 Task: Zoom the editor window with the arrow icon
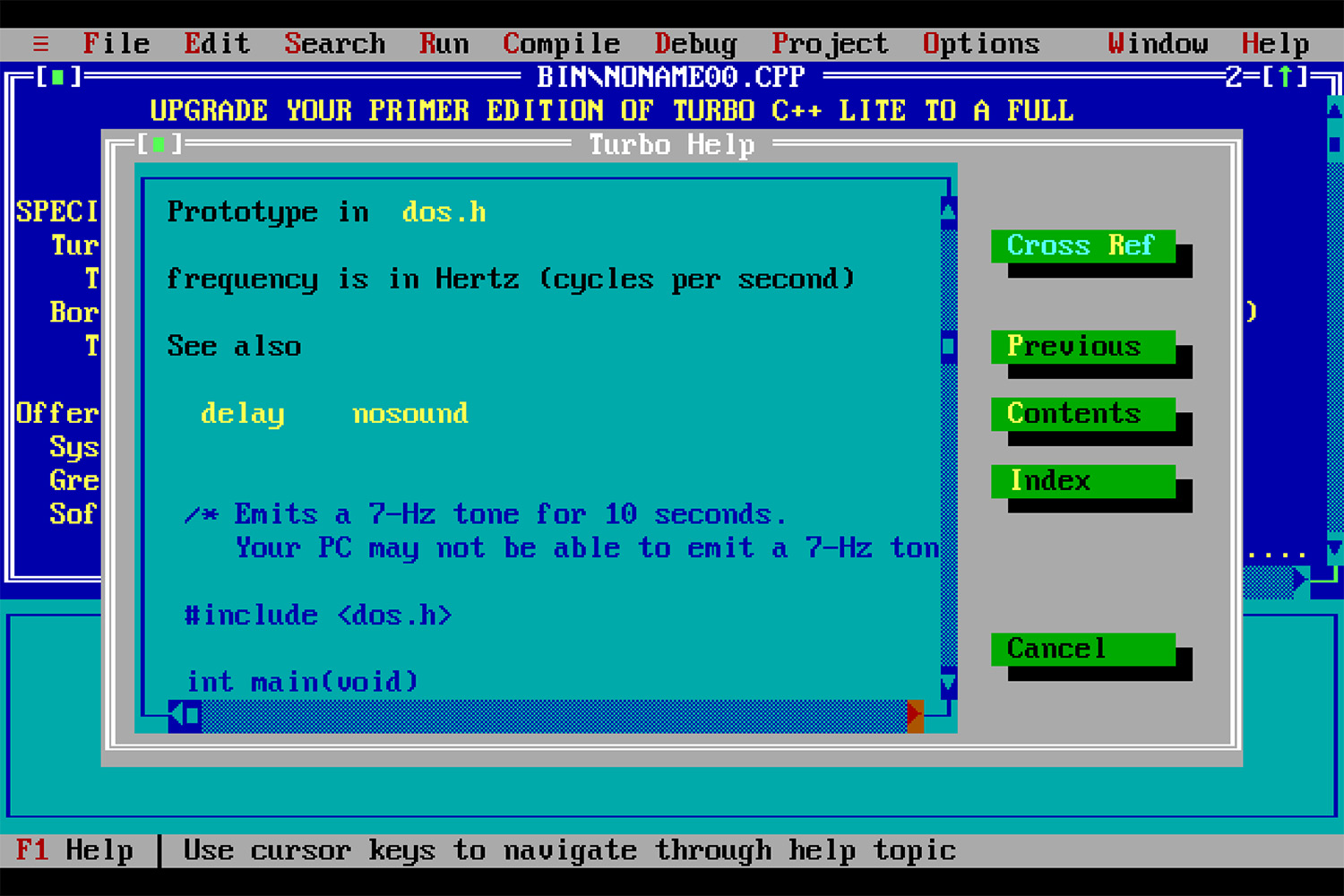click(1286, 77)
